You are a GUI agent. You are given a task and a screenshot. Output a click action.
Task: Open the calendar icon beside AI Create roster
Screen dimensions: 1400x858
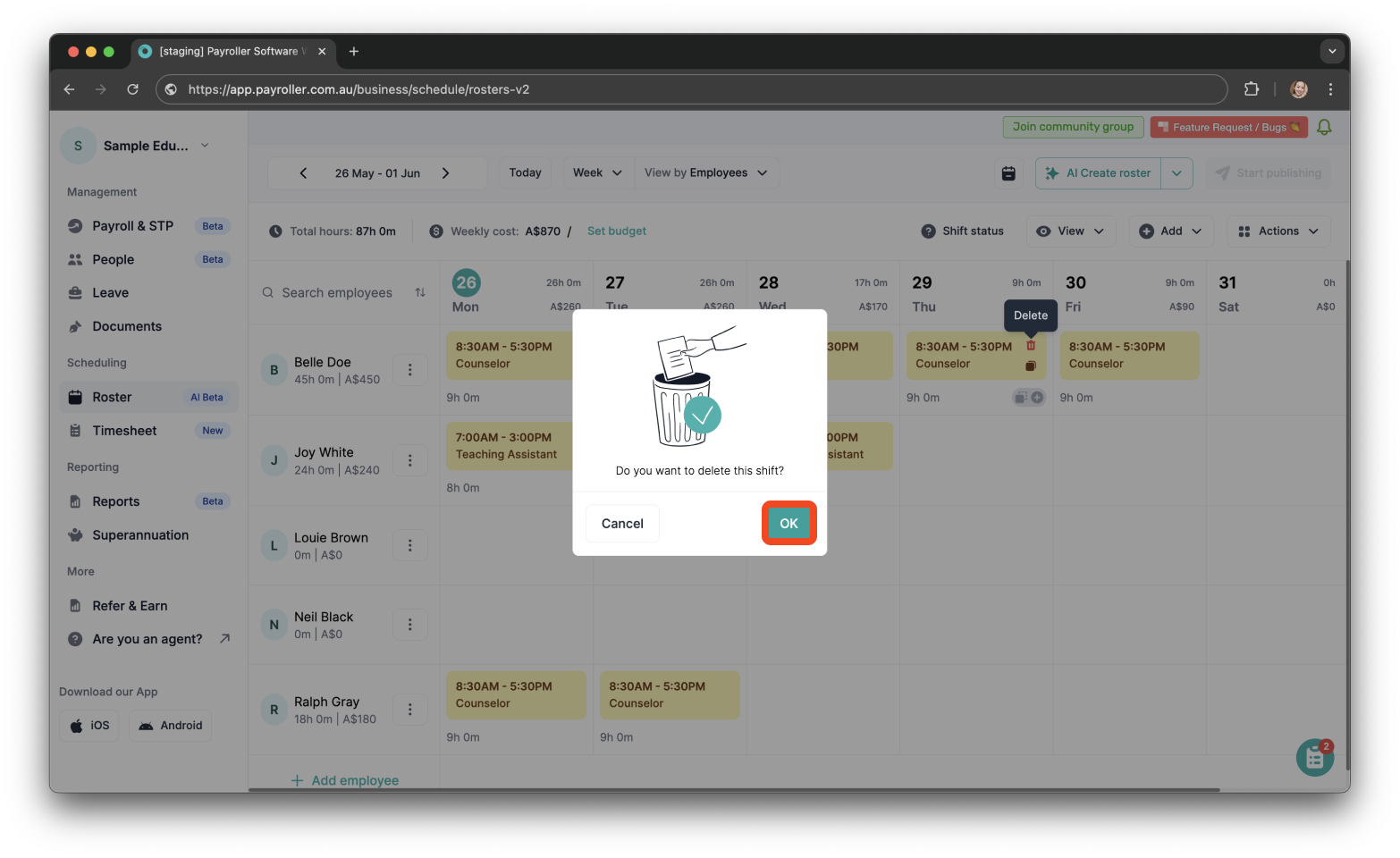(1008, 172)
